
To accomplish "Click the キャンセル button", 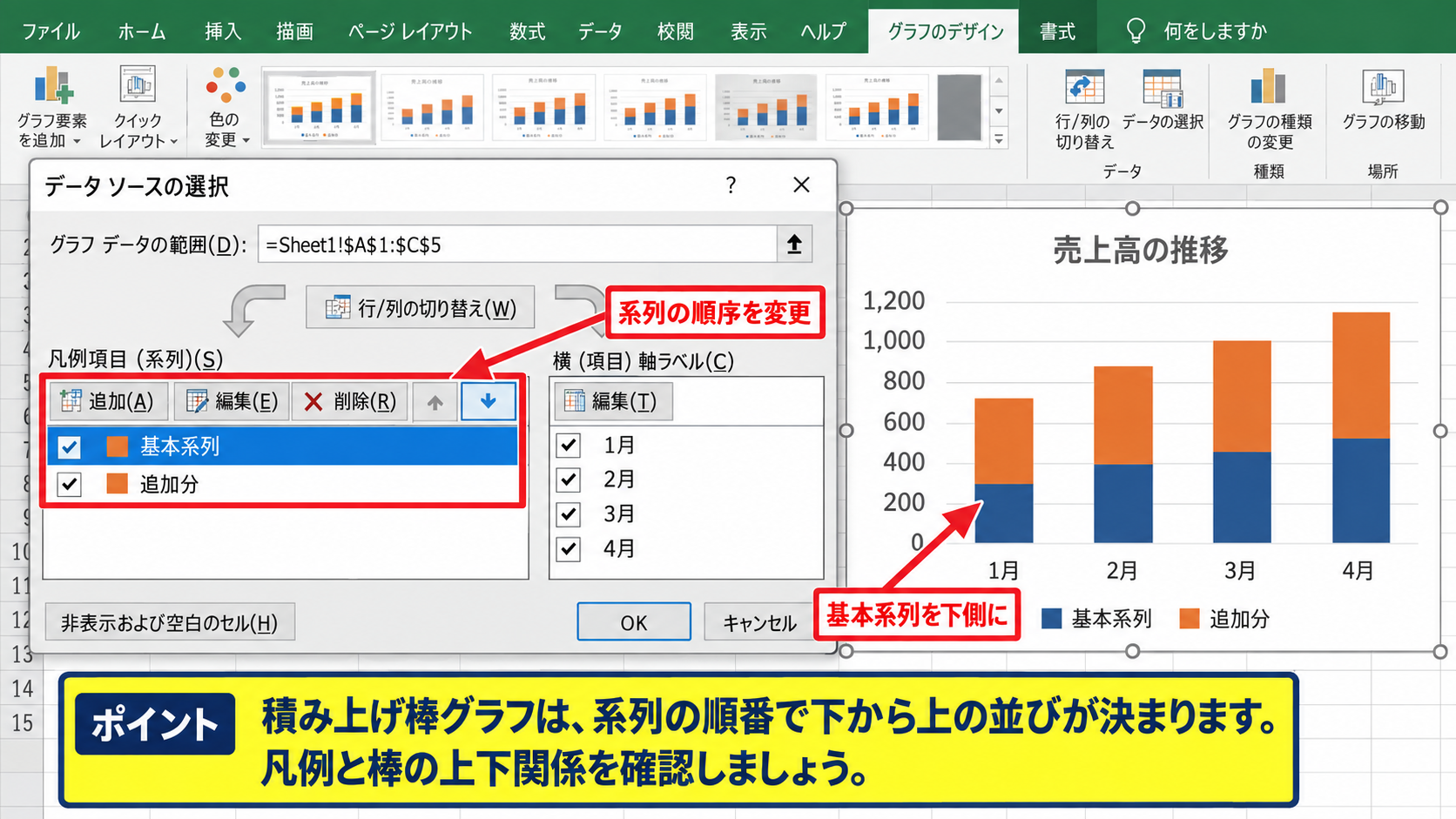I will click(759, 622).
